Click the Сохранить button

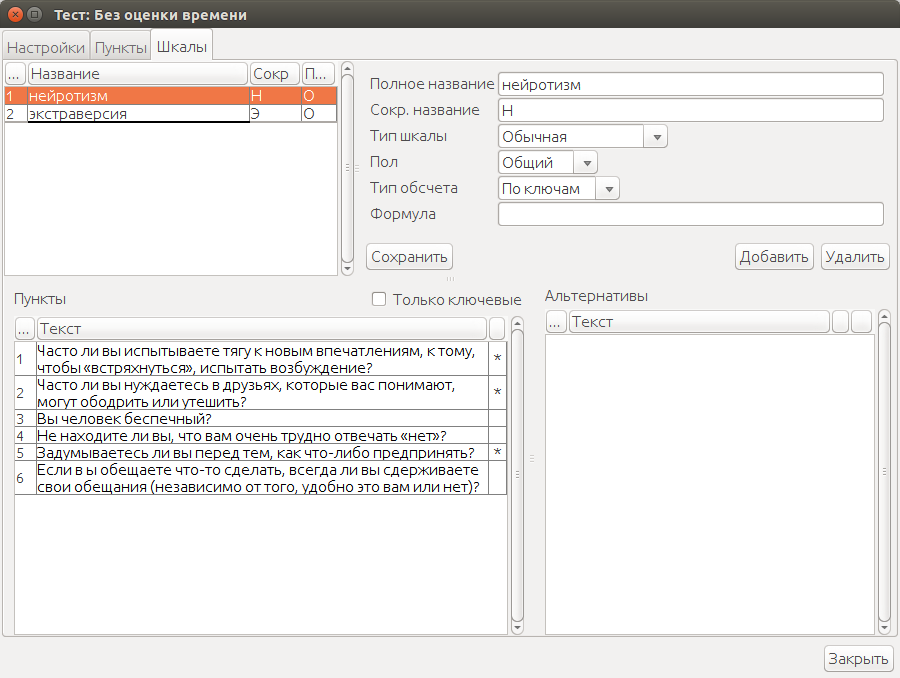pyautogui.click(x=409, y=257)
